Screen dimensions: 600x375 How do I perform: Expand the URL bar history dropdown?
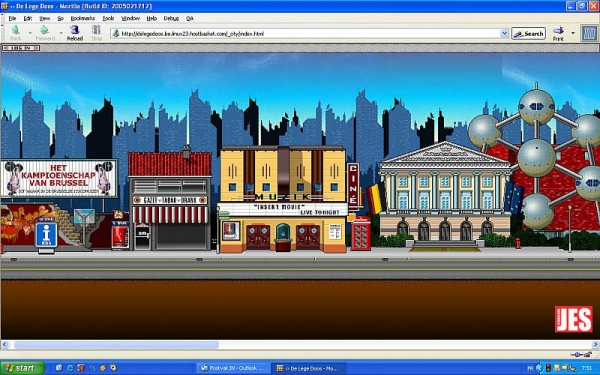click(504, 33)
